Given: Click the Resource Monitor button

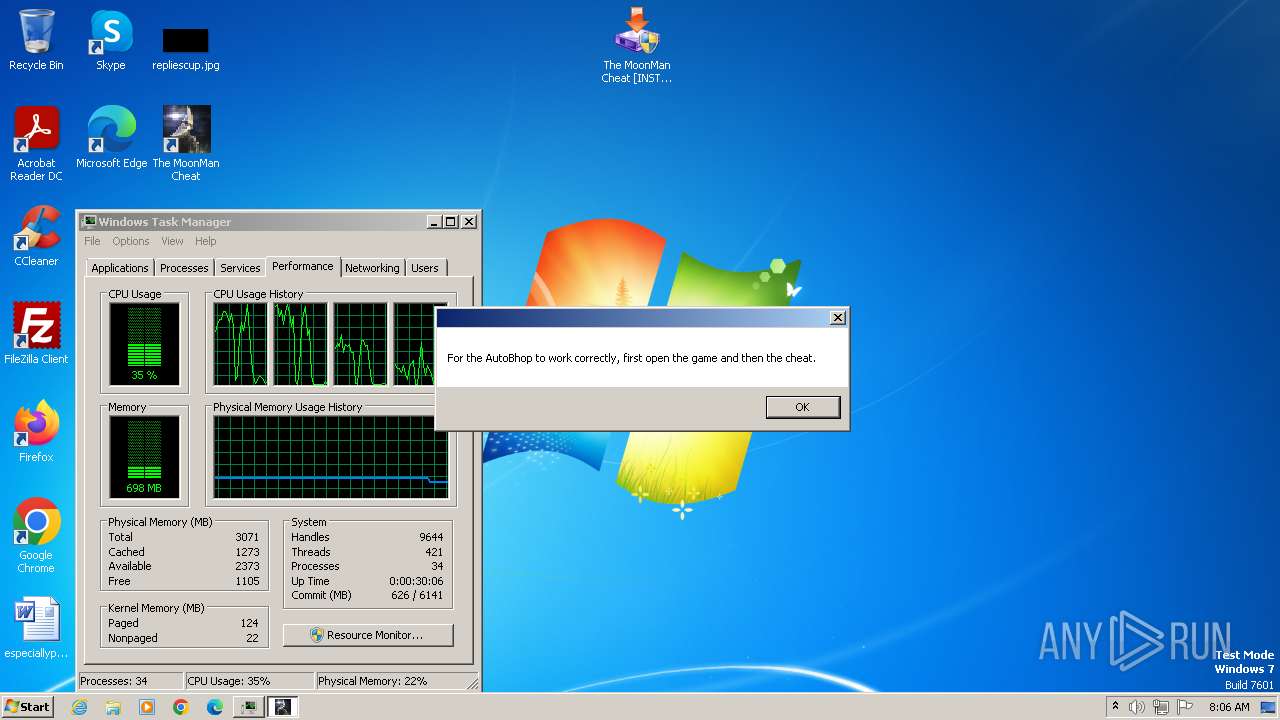Looking at the screenshot, I should [368, 635].
